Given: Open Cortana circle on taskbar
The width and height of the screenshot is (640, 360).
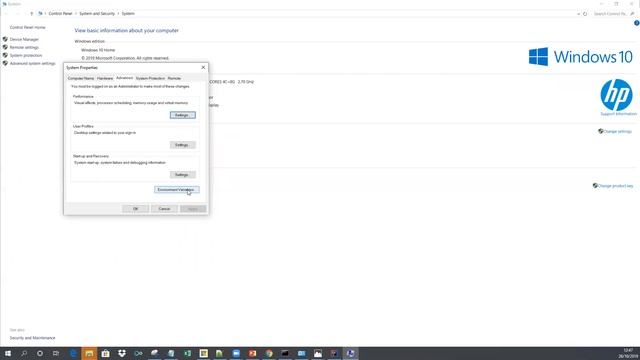Looking at the screenshot, I should pos(40,353).
